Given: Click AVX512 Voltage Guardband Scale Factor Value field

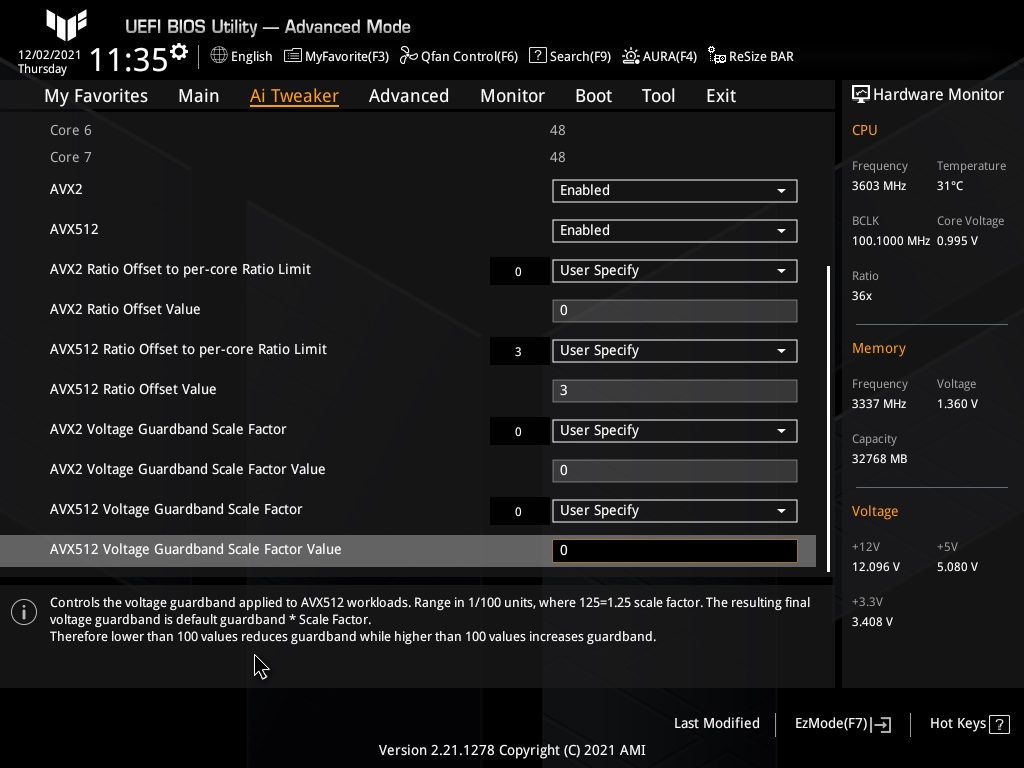Looking at the screenshot, I should pyautogui.click(x=675, y=551).
